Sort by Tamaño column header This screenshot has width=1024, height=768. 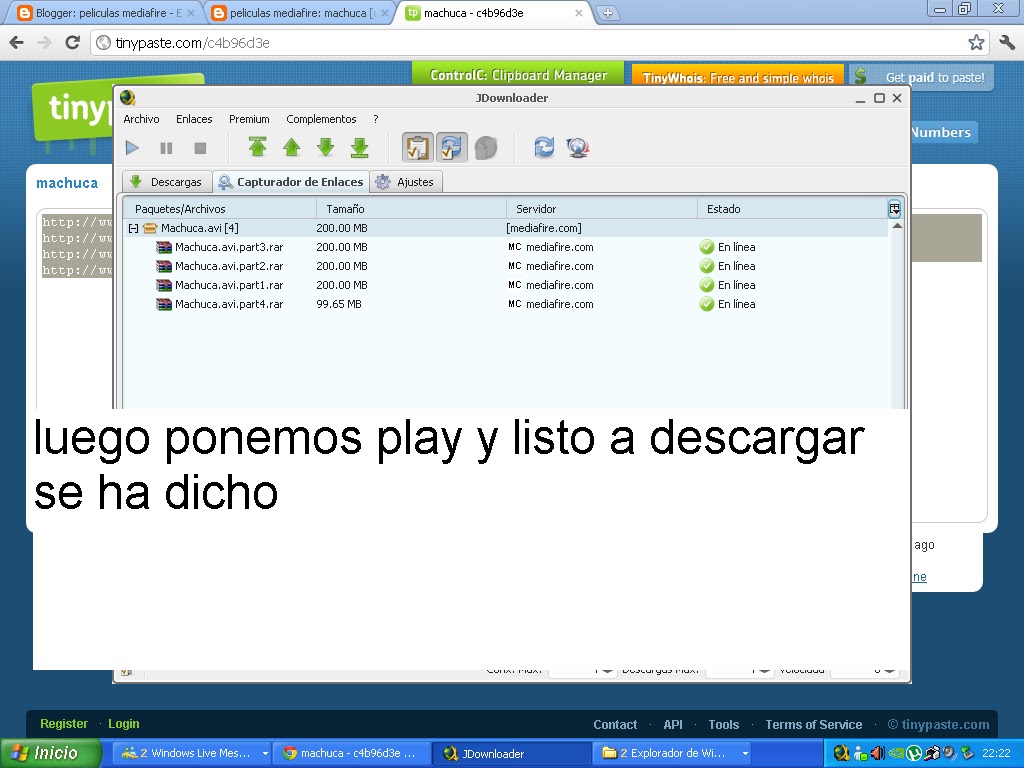click(411, 209)
